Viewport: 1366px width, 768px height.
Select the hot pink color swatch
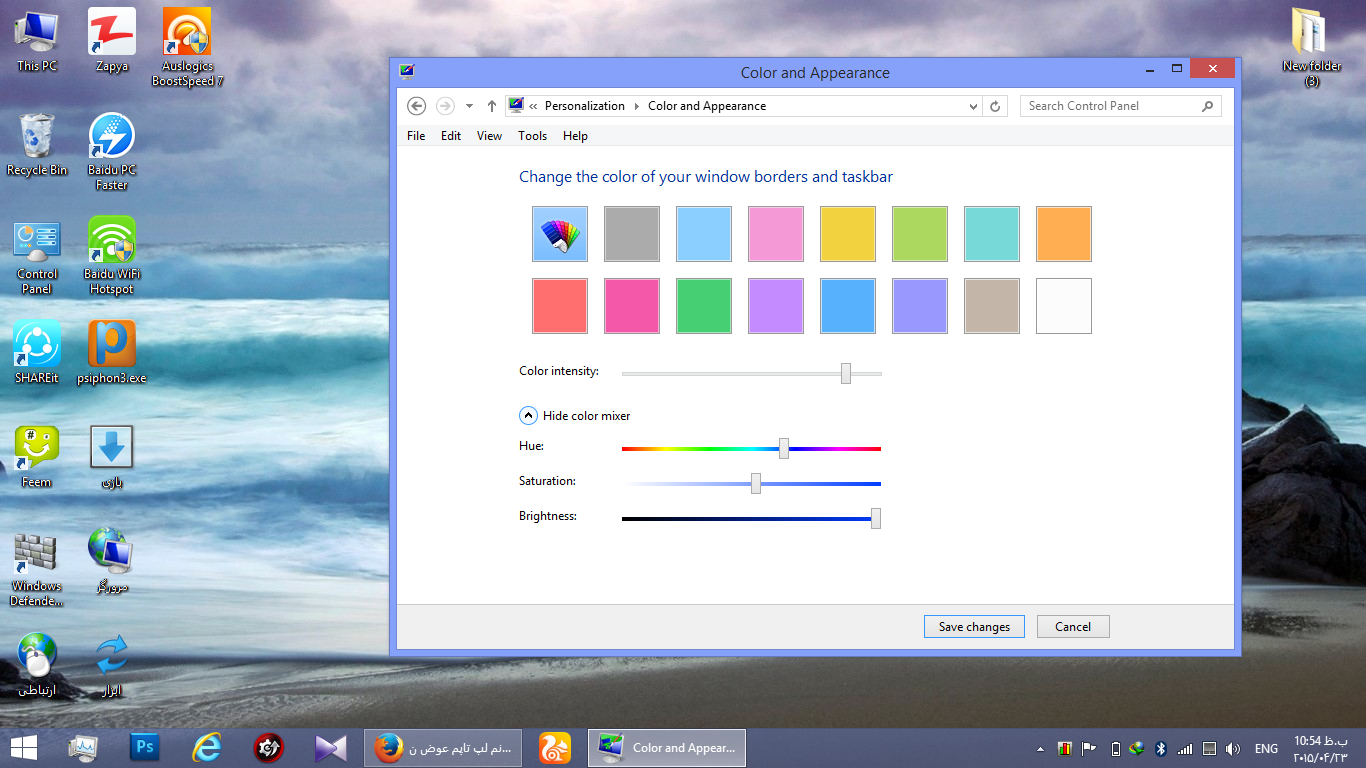coord(632,306)
